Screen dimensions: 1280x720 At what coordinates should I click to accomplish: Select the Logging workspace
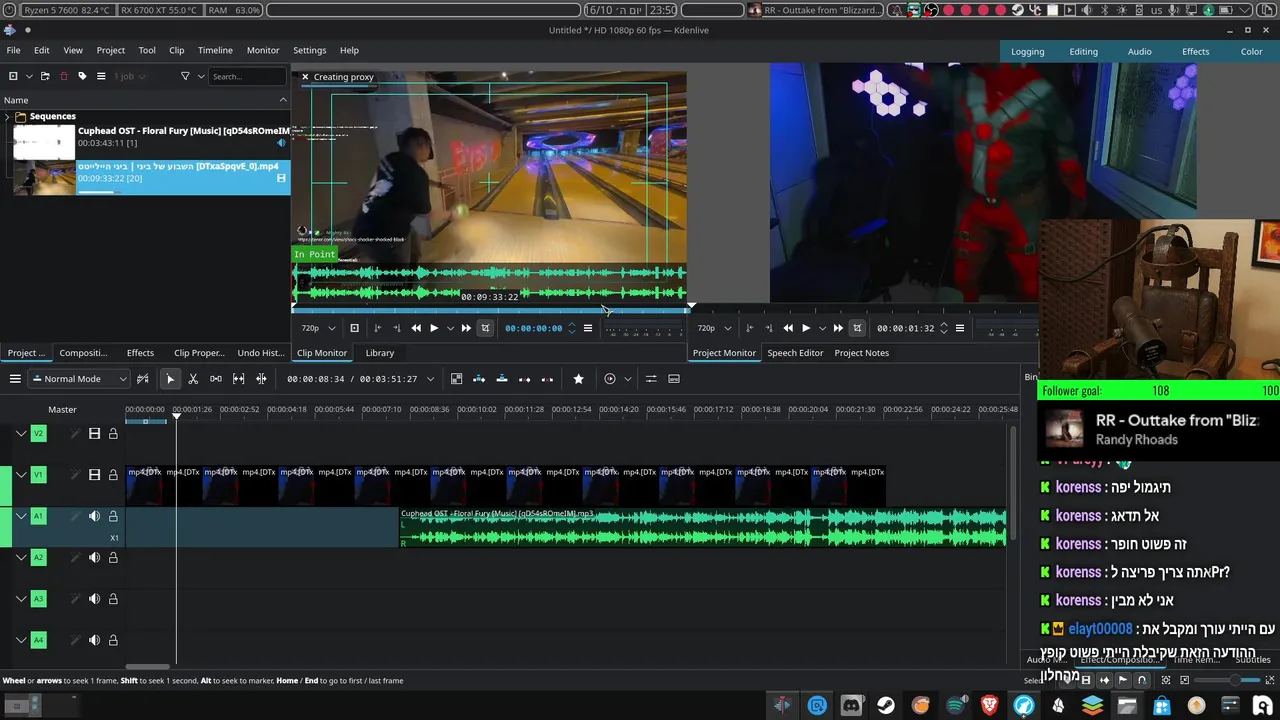[x=1027, y=52]
